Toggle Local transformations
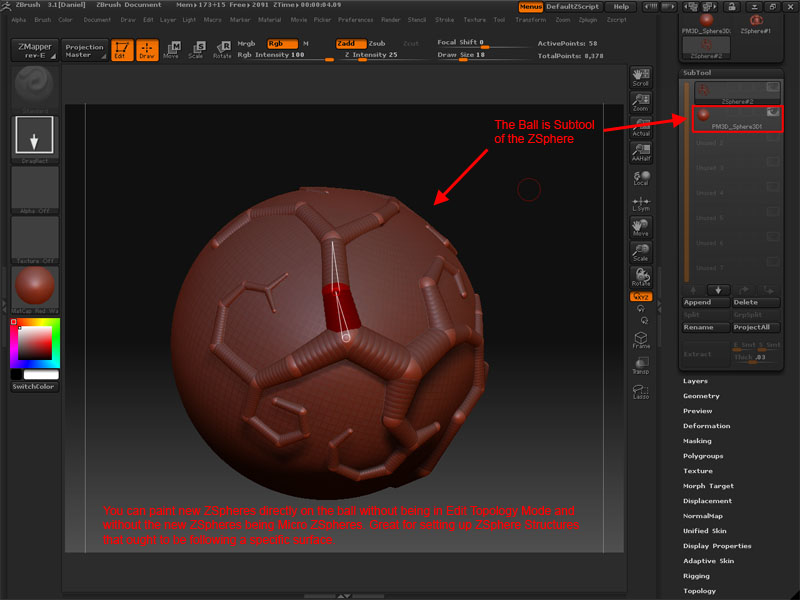This screenshot has width=800, height=600. click(641, 178)
